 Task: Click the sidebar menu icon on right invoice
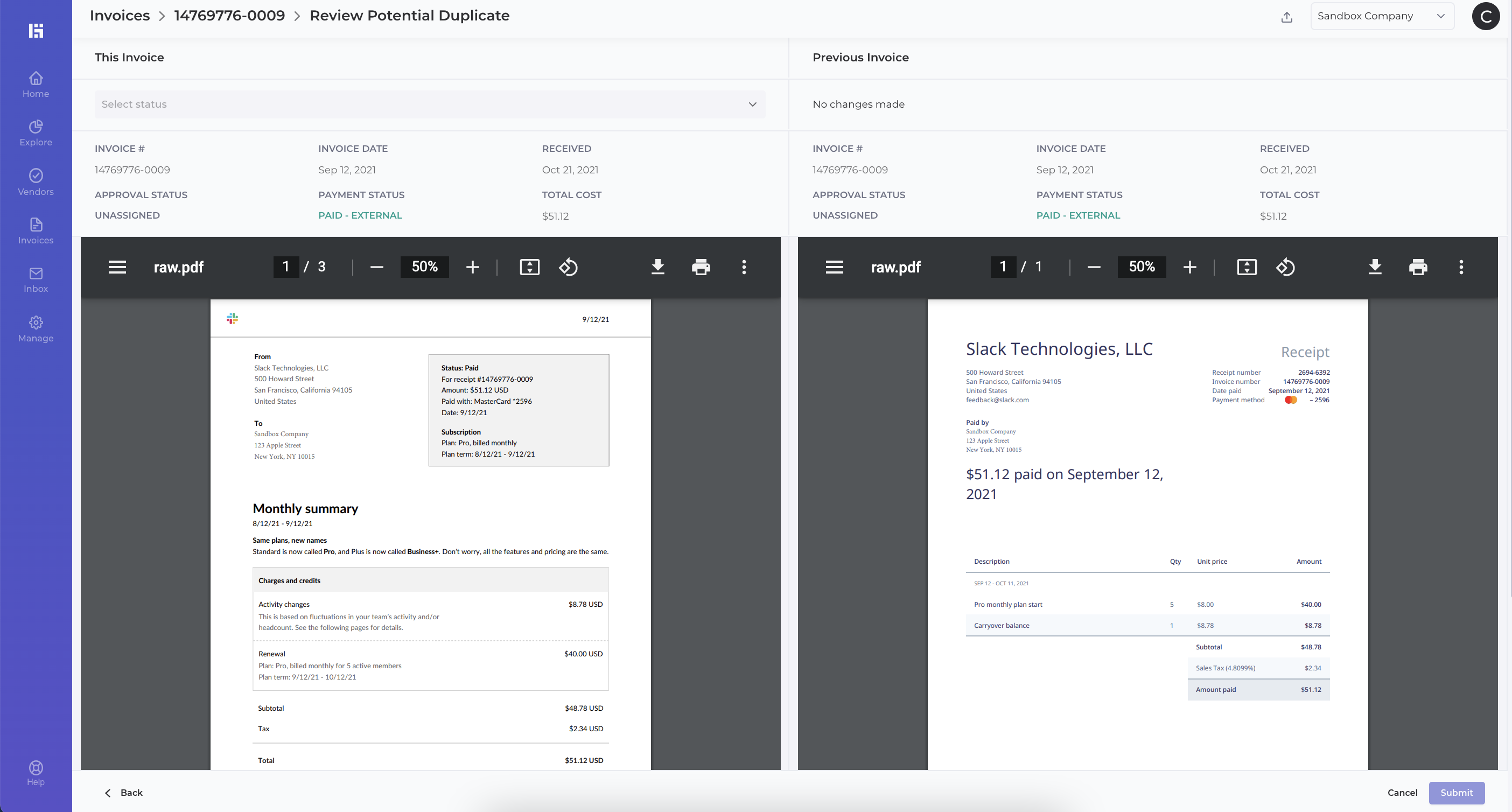pos(834,267)
